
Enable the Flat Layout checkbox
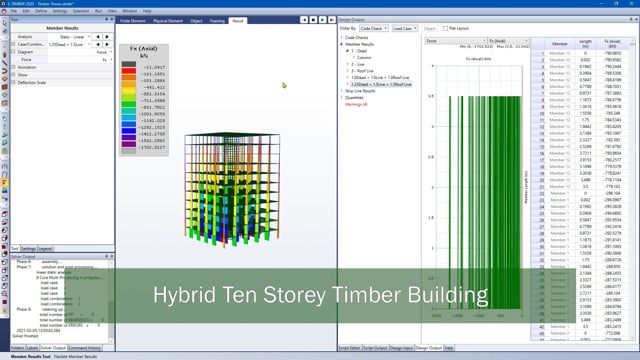click(x=445, y=29)
